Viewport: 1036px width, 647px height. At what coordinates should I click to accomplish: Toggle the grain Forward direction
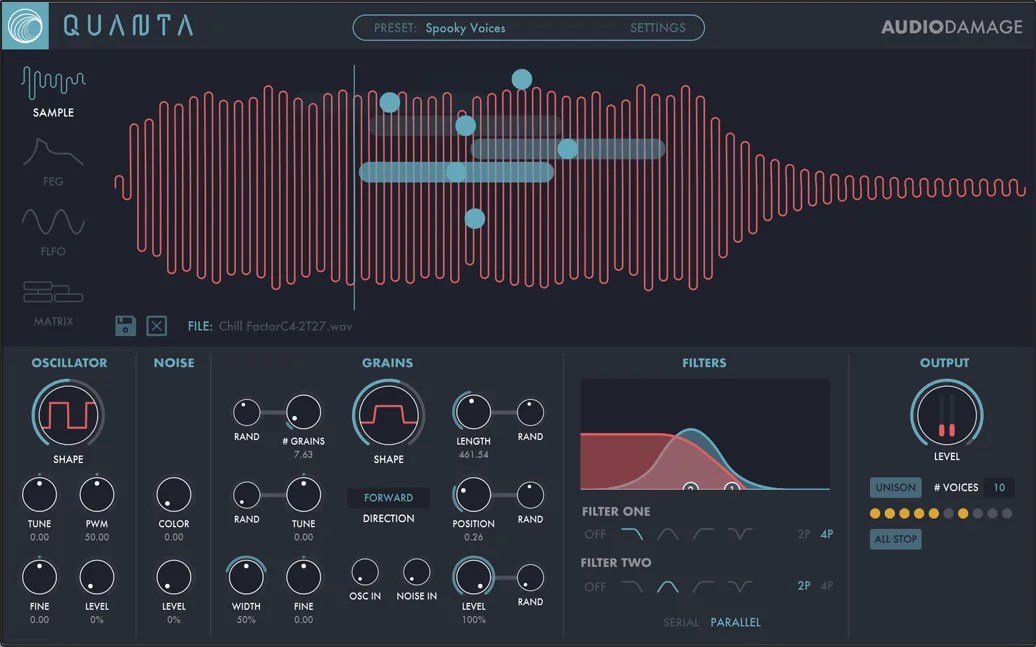pyautogui.click(x=388, y=497)
